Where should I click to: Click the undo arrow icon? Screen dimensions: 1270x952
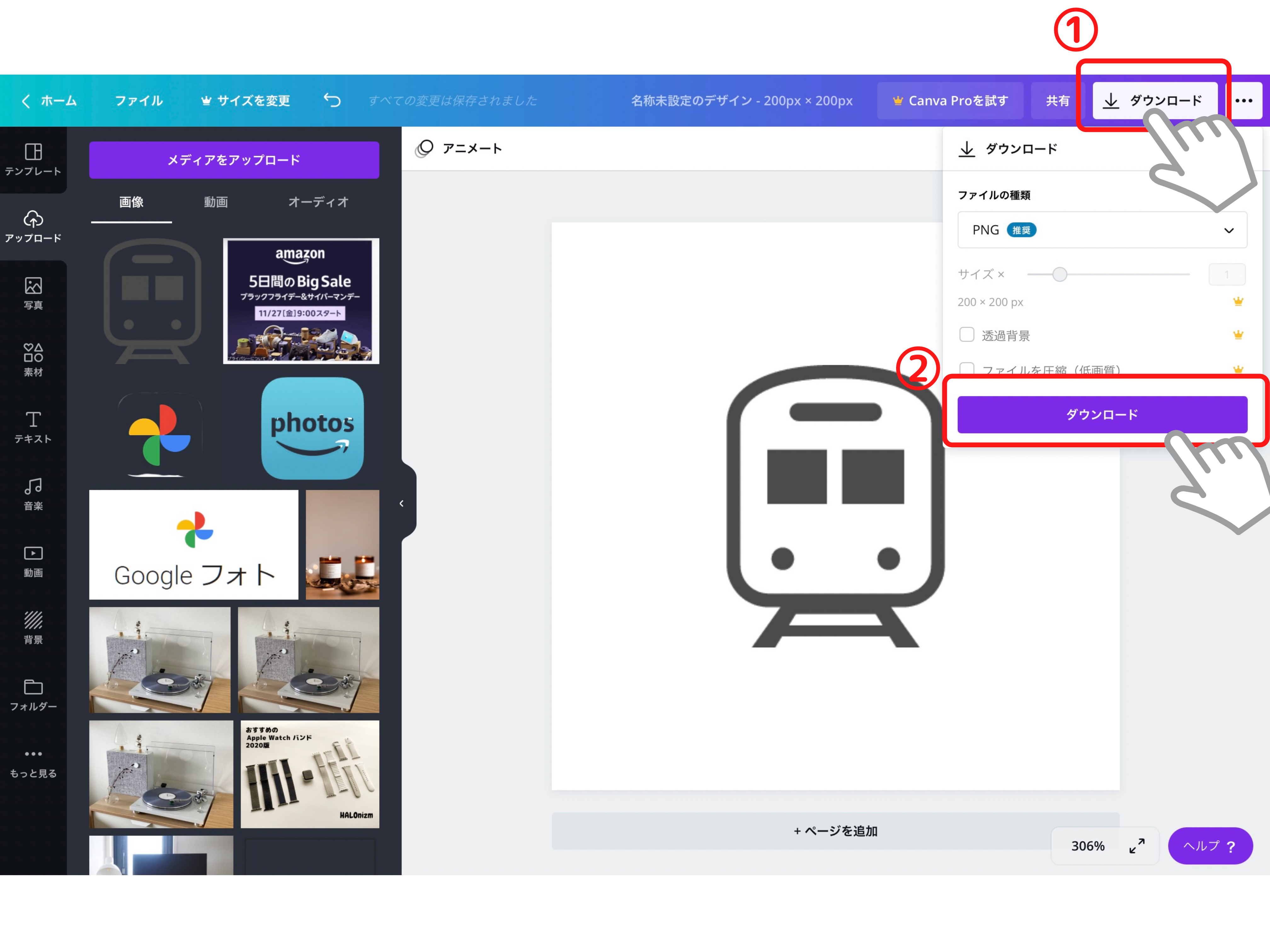tap(332, 100)
